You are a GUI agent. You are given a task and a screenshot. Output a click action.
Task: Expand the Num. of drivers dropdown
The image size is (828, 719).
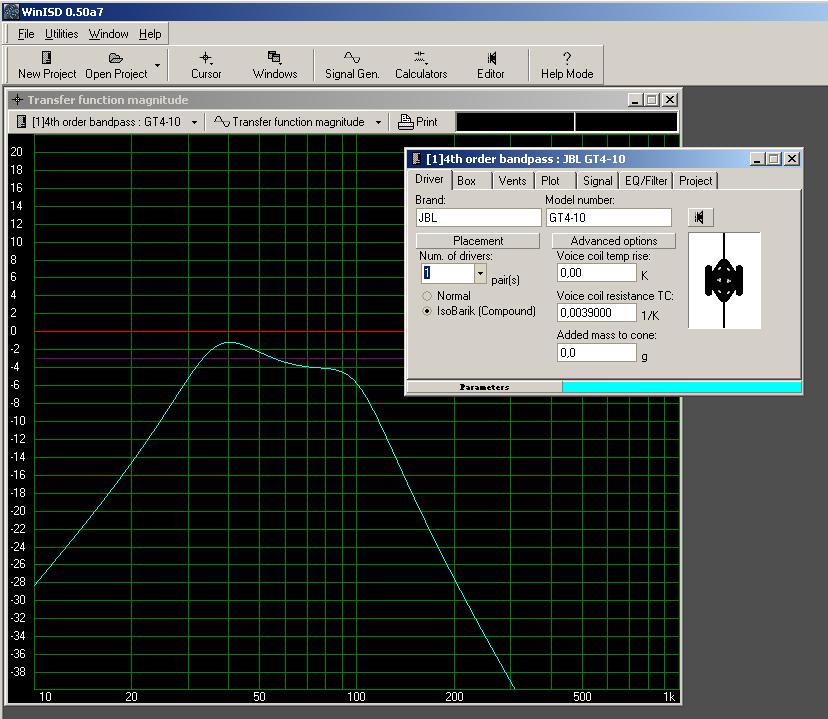pyautogui.click(x=480, y=273)
